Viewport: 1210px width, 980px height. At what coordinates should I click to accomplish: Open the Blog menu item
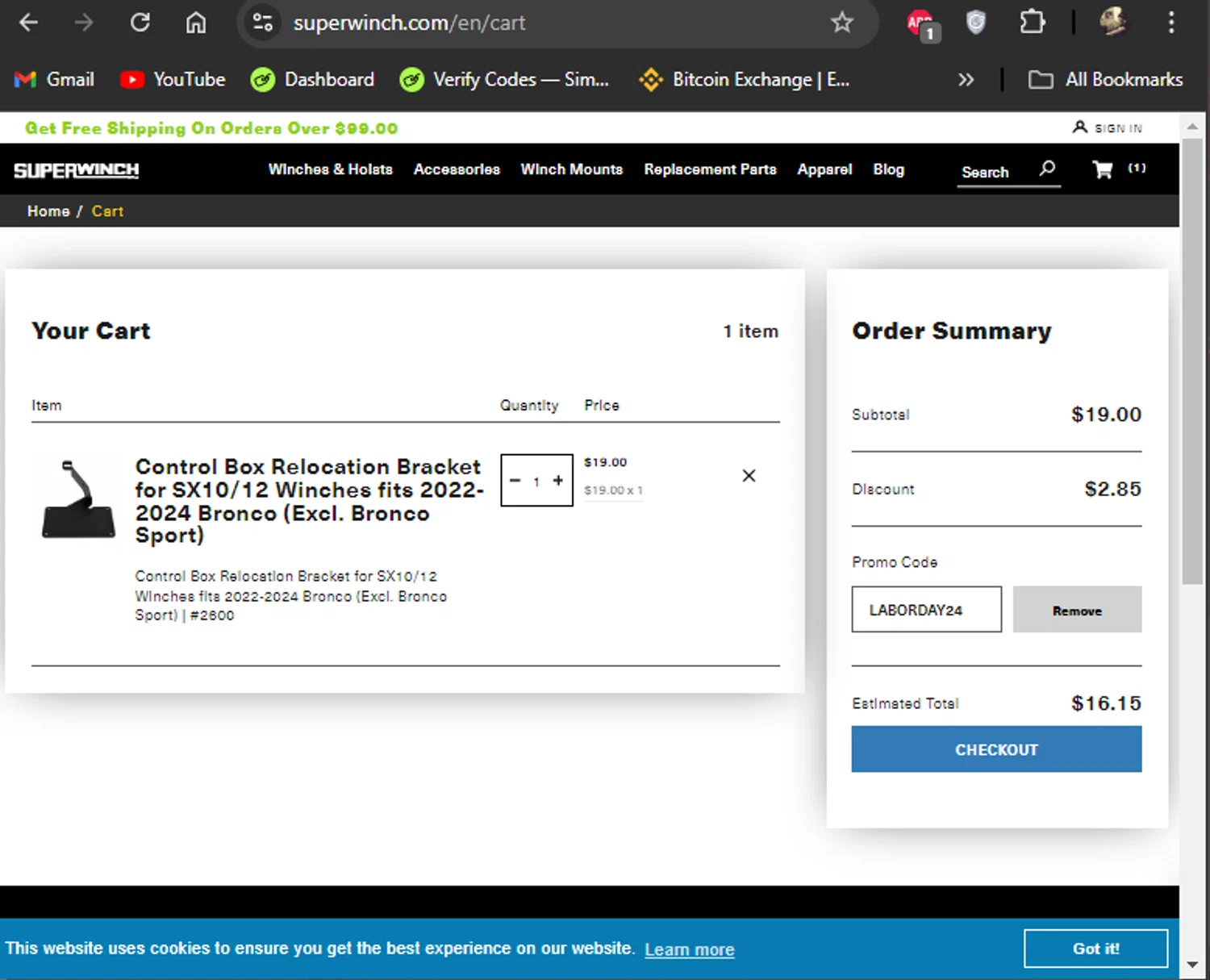click(888, 169)
